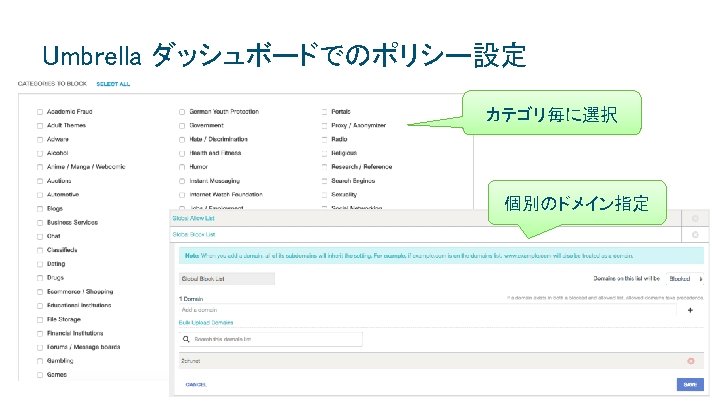Click the magnifier icon in domain search
The height and width of the screenshot is (405, 720).
click(x=186, y=339)
